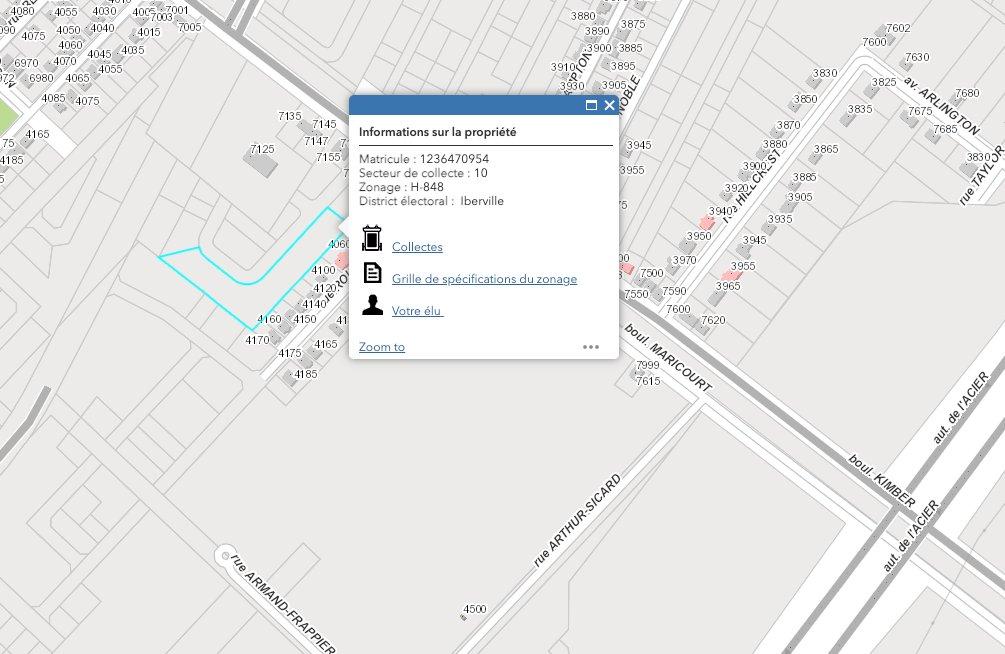Viewport: 1005px width, 654px height.
Task: Click the District électoral Iberville text
Action: coord(431,201)
